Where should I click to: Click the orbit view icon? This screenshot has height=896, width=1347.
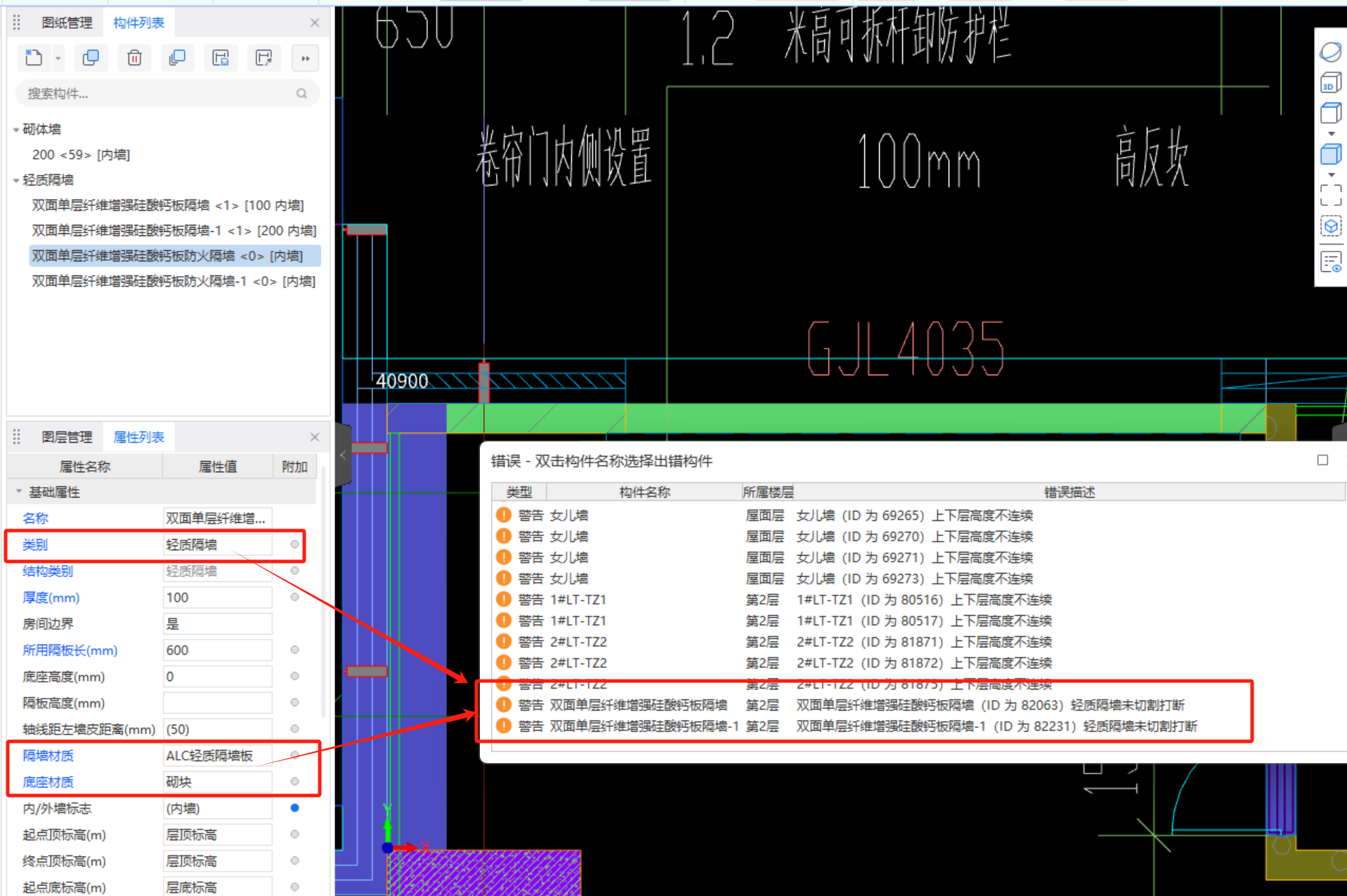(1330, 51)
